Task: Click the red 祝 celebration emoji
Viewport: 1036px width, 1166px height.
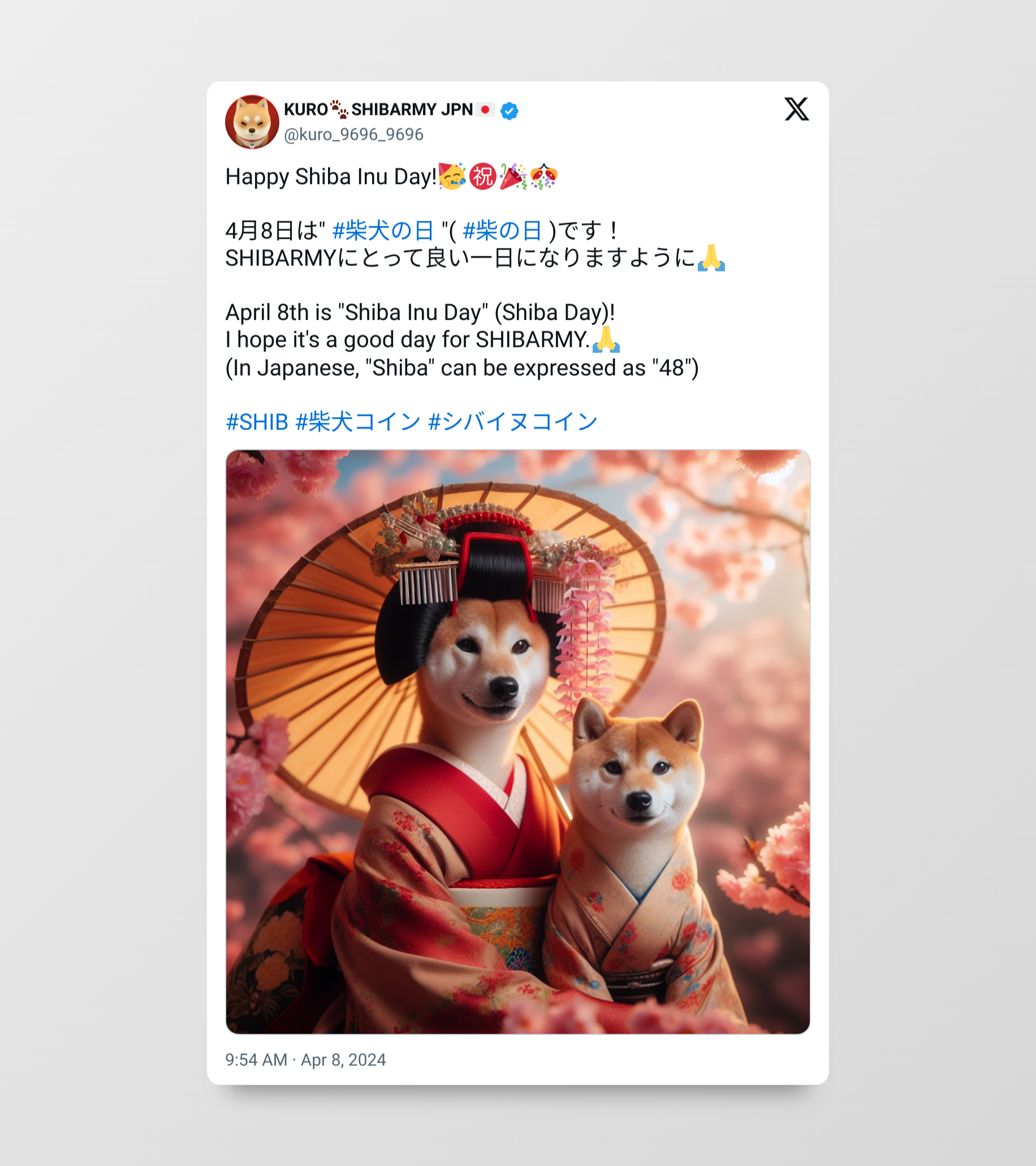Action: click(x=483, y=177)
